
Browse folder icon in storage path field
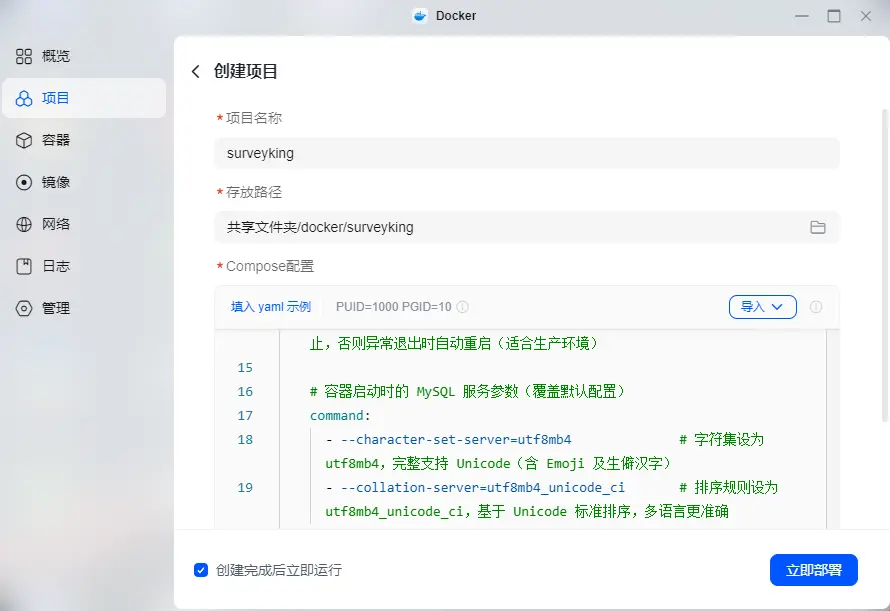tap(817, 227)
